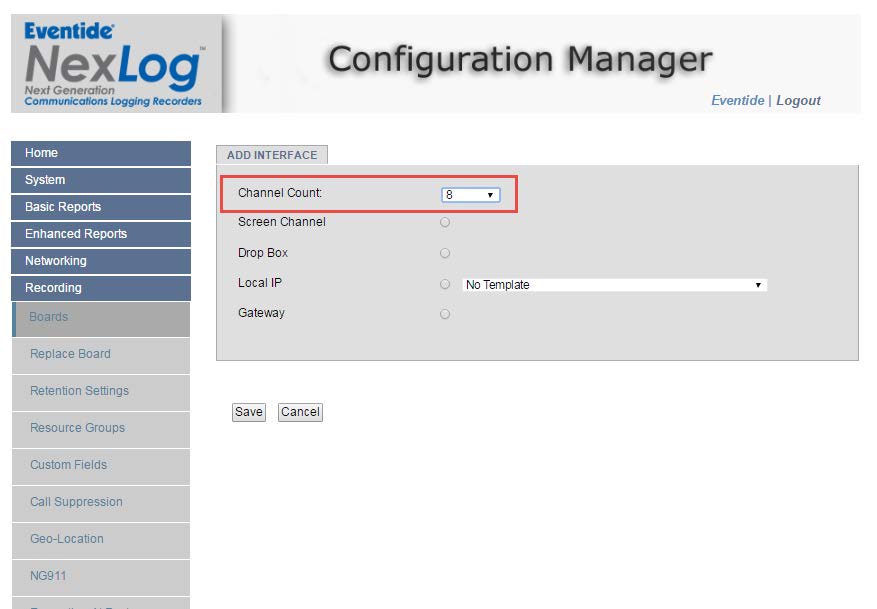Cancel adding the interface

point(299,411)
